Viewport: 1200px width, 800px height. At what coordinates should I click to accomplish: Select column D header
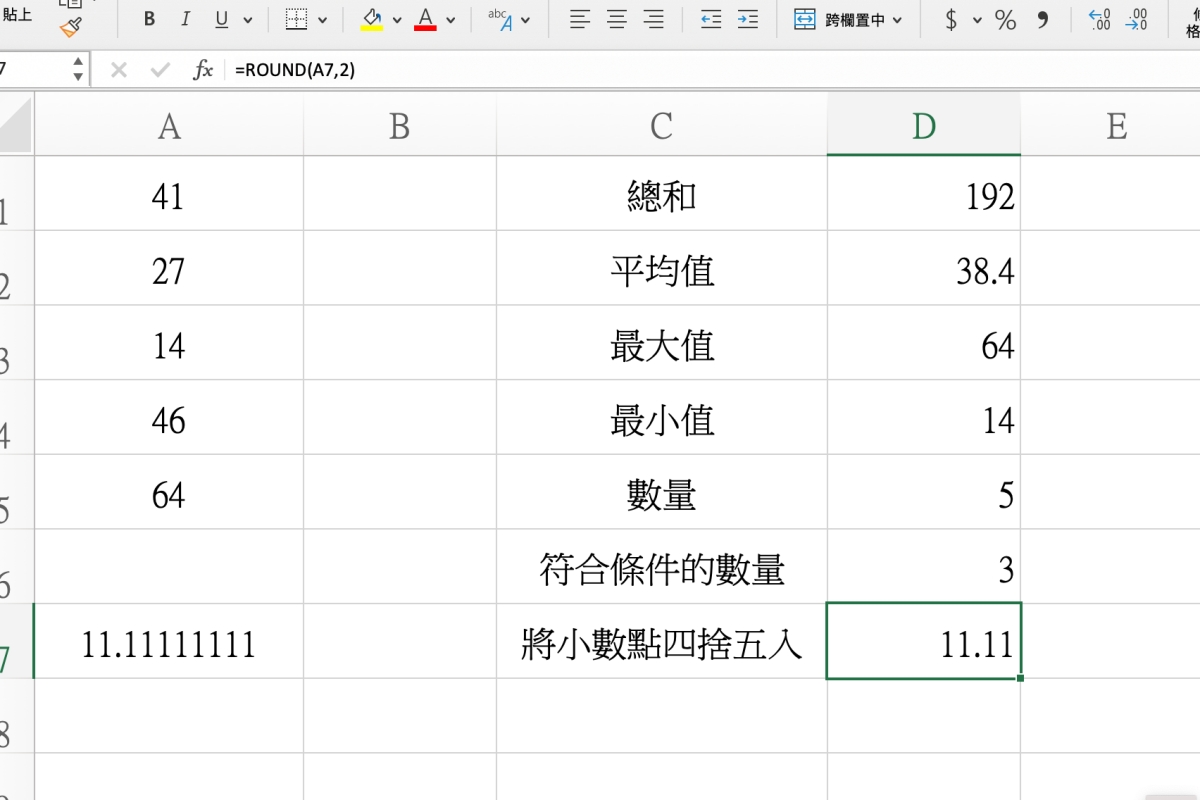[923, 125]
